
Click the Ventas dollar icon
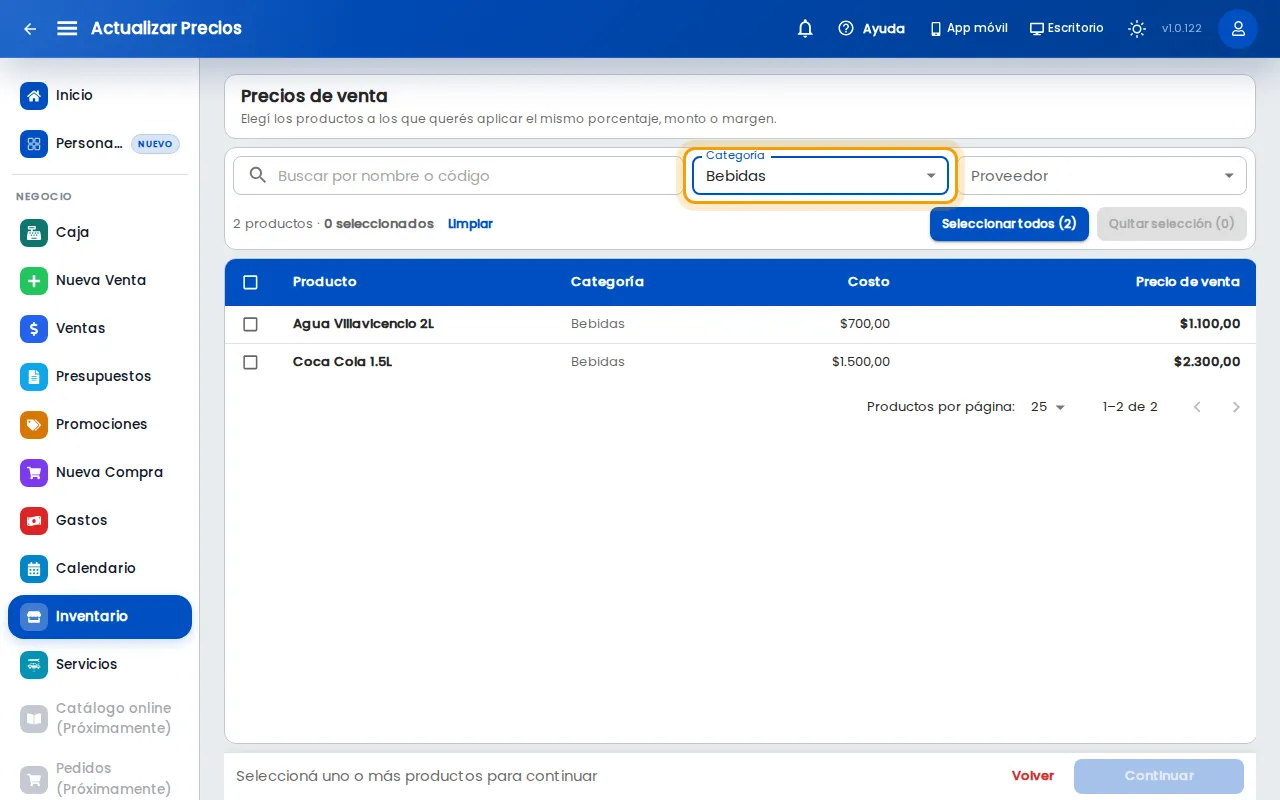tap(34, 328)
